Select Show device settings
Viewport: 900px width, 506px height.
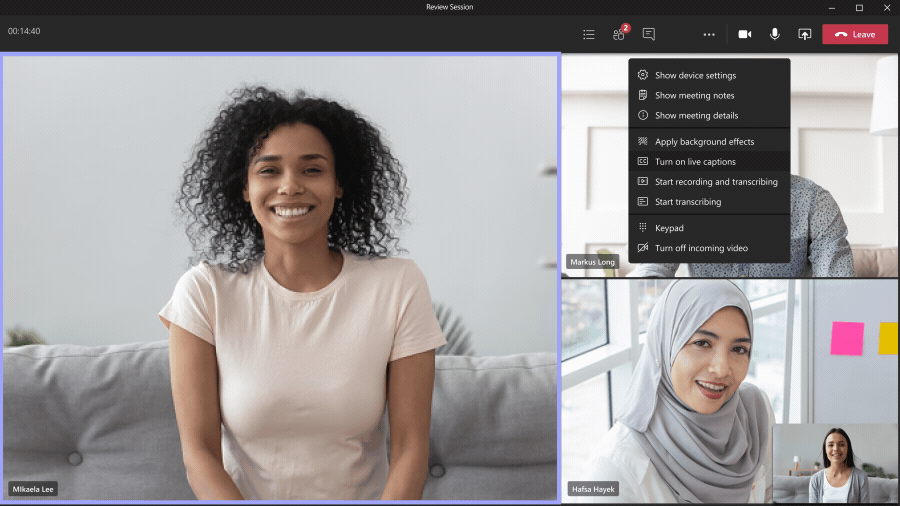tap(695, 75)
